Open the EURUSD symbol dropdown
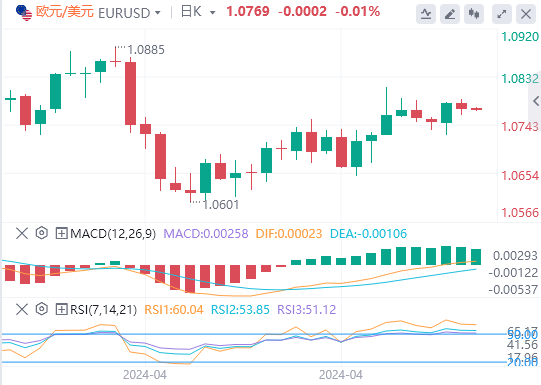The image size is (541, 385). [x=158, y=13]
